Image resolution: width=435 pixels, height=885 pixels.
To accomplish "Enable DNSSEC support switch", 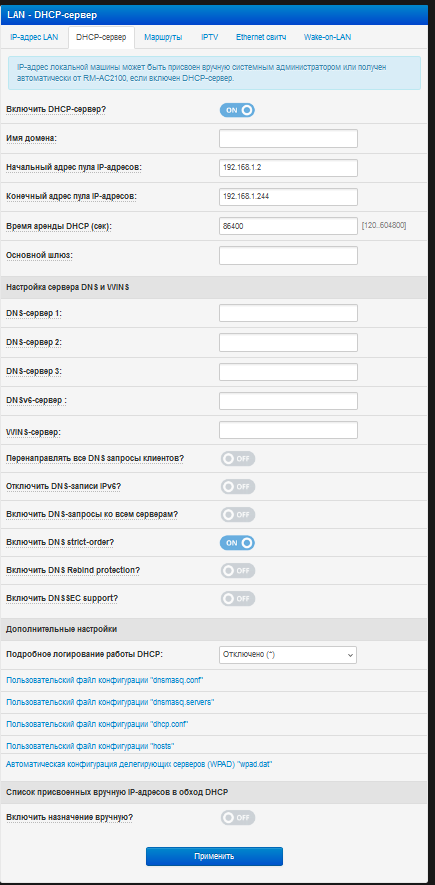I will (238, 598).
